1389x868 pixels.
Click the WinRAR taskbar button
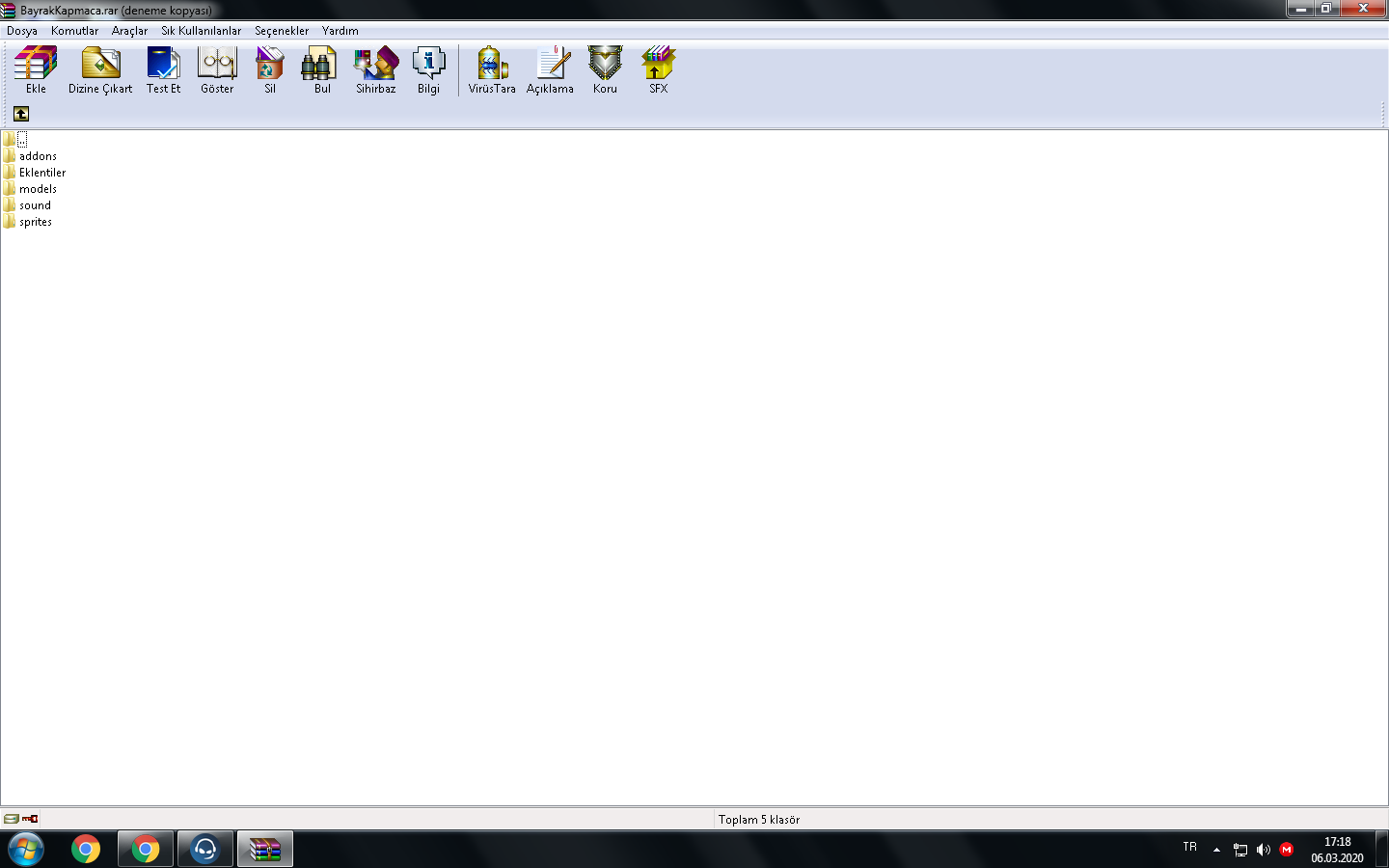[265, 850]
